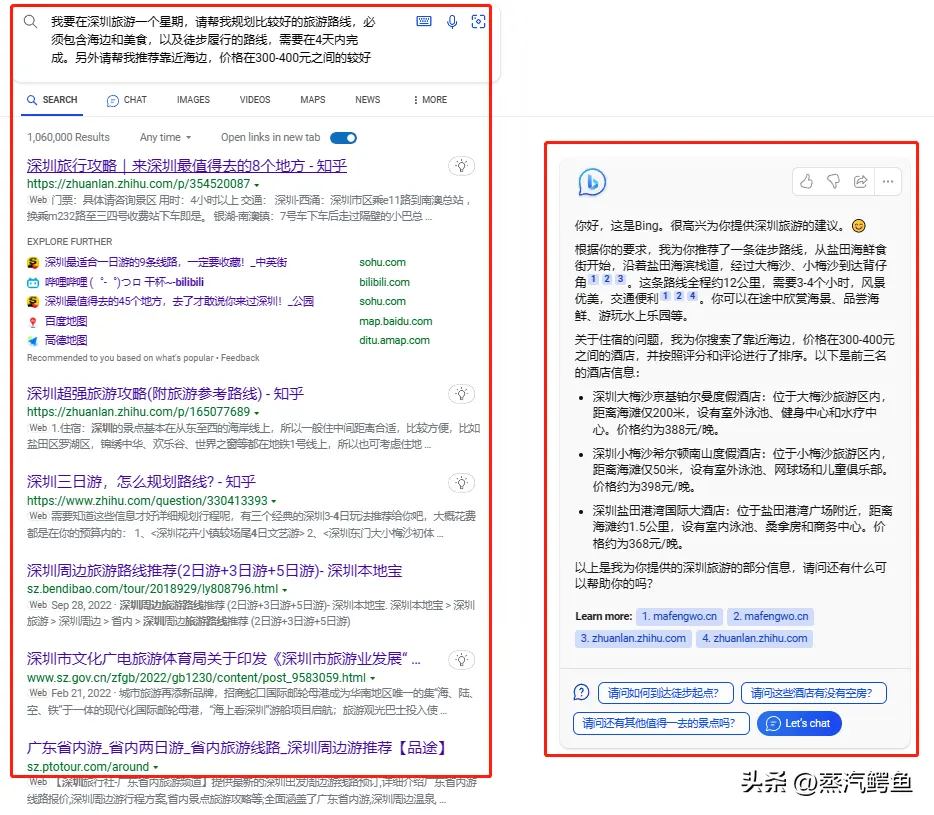The height and width of the screenshot is (815, 934).
Task: Open the 深圳市文化广电旅游体育局 result link
Action: coord(224,658)
